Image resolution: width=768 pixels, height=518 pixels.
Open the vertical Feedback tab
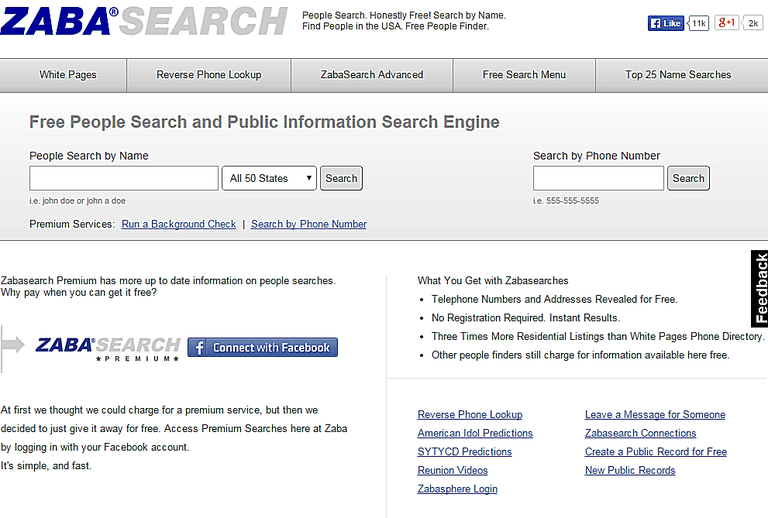click(x=760, y=289)
